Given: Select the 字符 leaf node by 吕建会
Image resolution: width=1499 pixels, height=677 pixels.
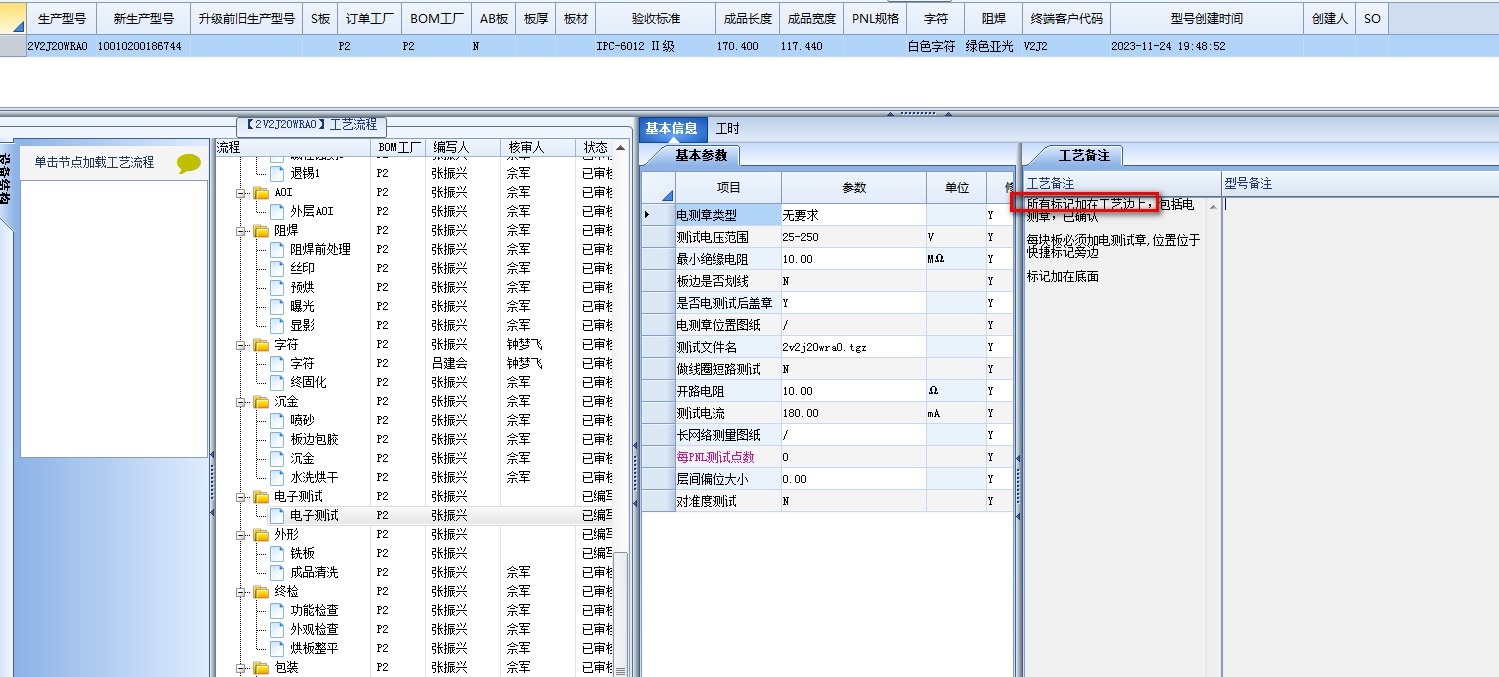Looking at the screenshot, I should (302, 364).
